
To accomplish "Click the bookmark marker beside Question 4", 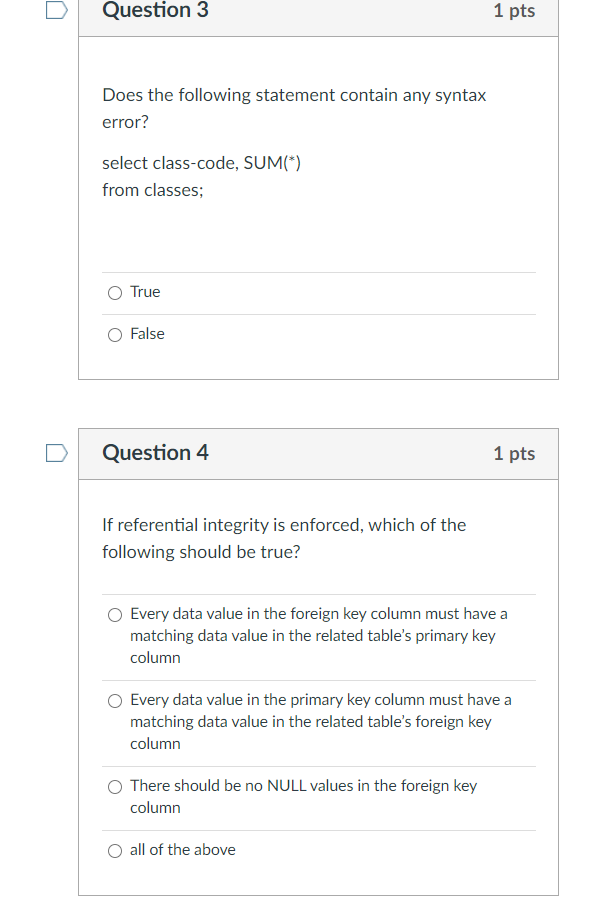I will [x=55, y=453].
